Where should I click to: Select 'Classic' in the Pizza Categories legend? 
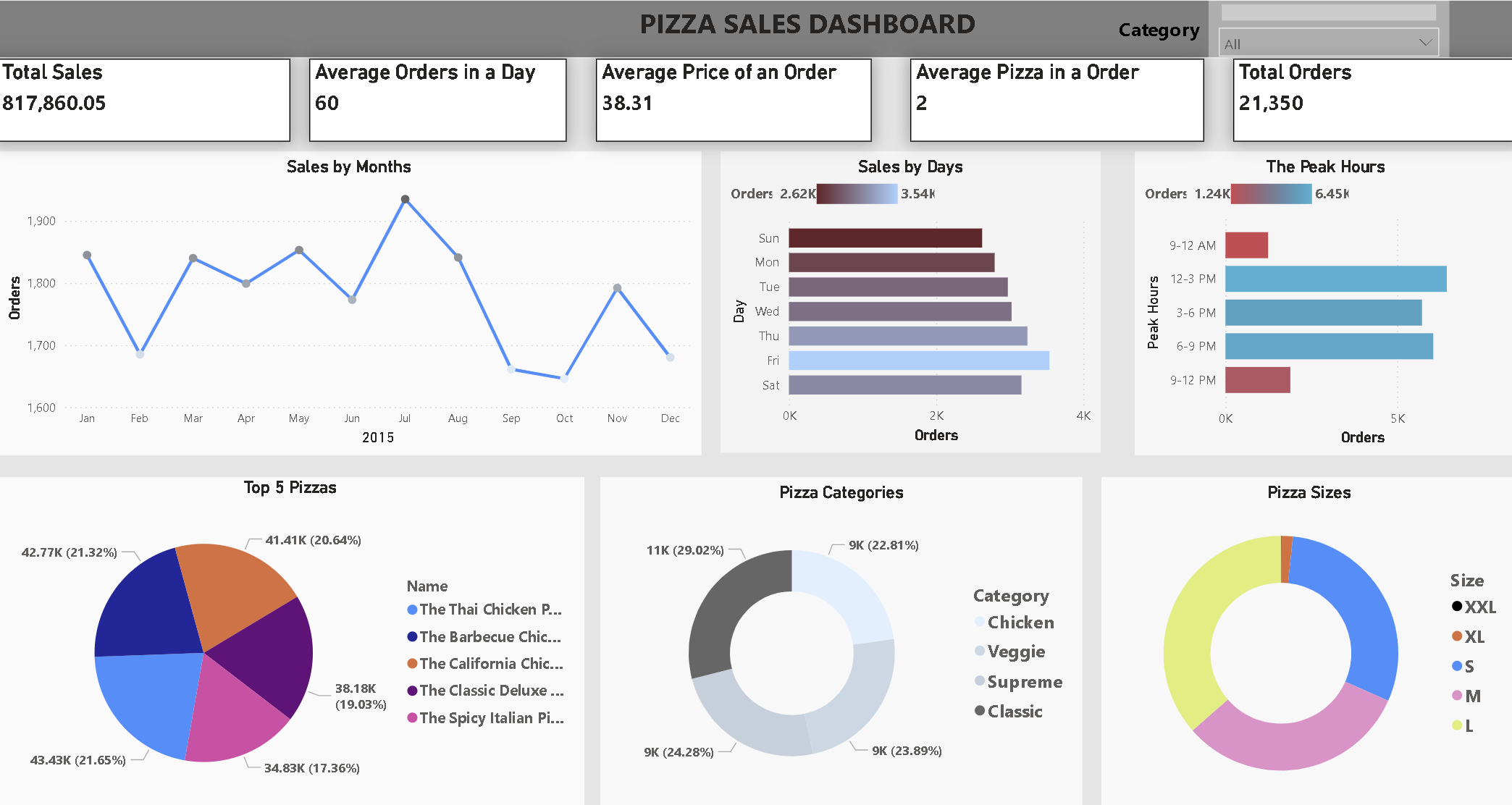[x=1013, y=711]
